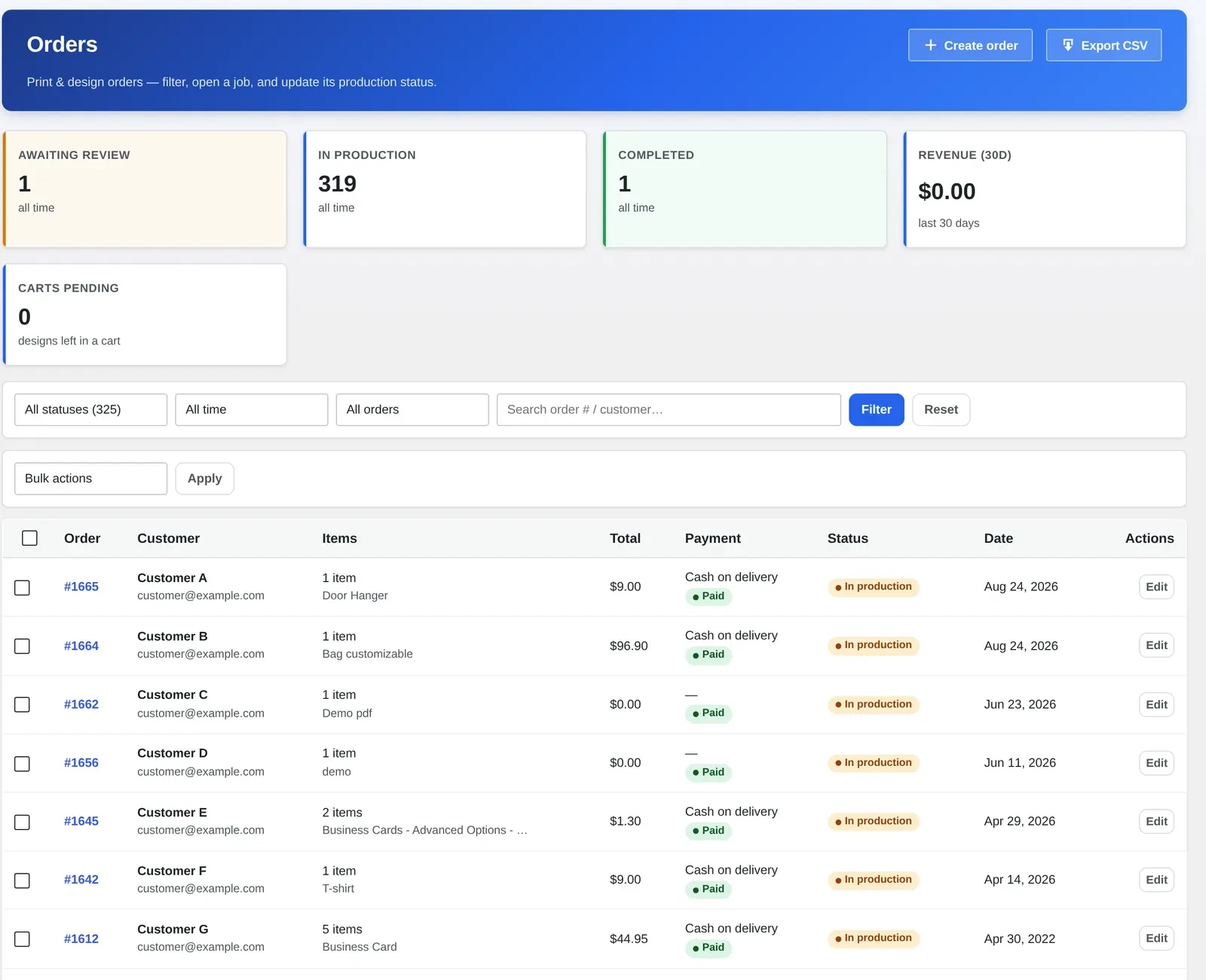Viewport: 1206px width, 980px height.
Task: Open the All statuses (325) dropdown
Action: (x=90, y=409)
